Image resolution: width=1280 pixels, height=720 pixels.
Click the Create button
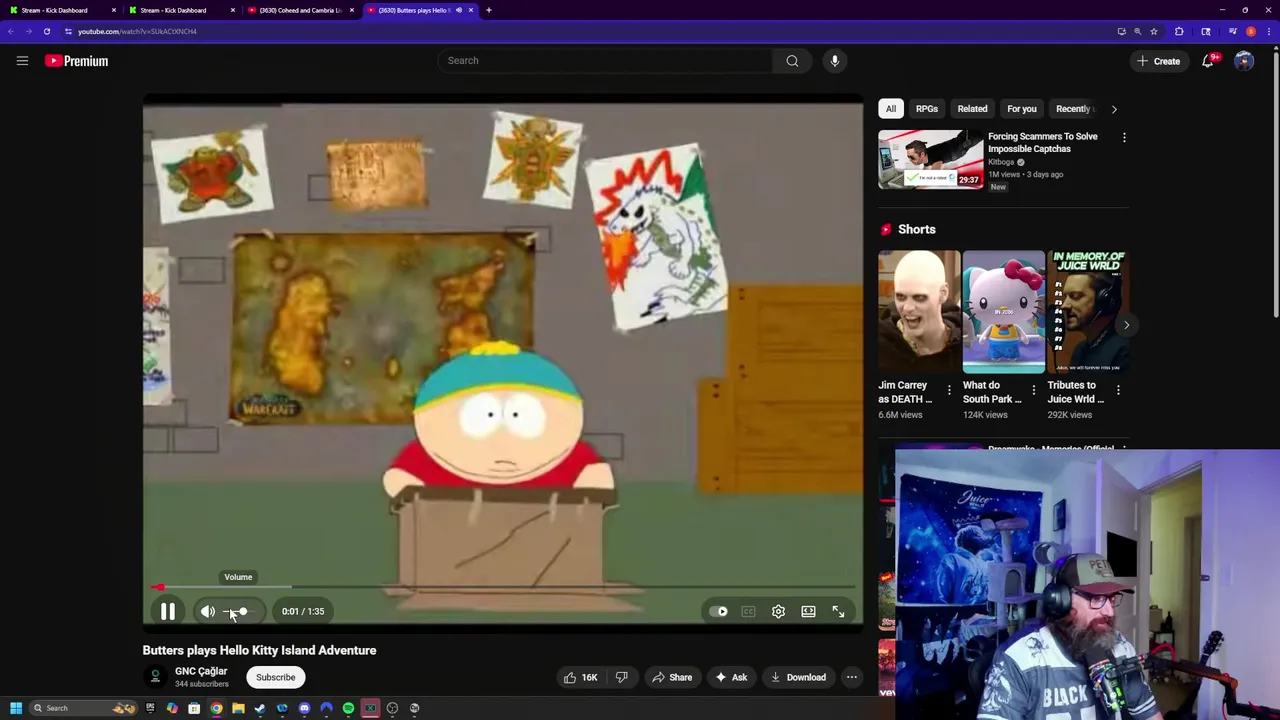click(x=1158, y=61)
